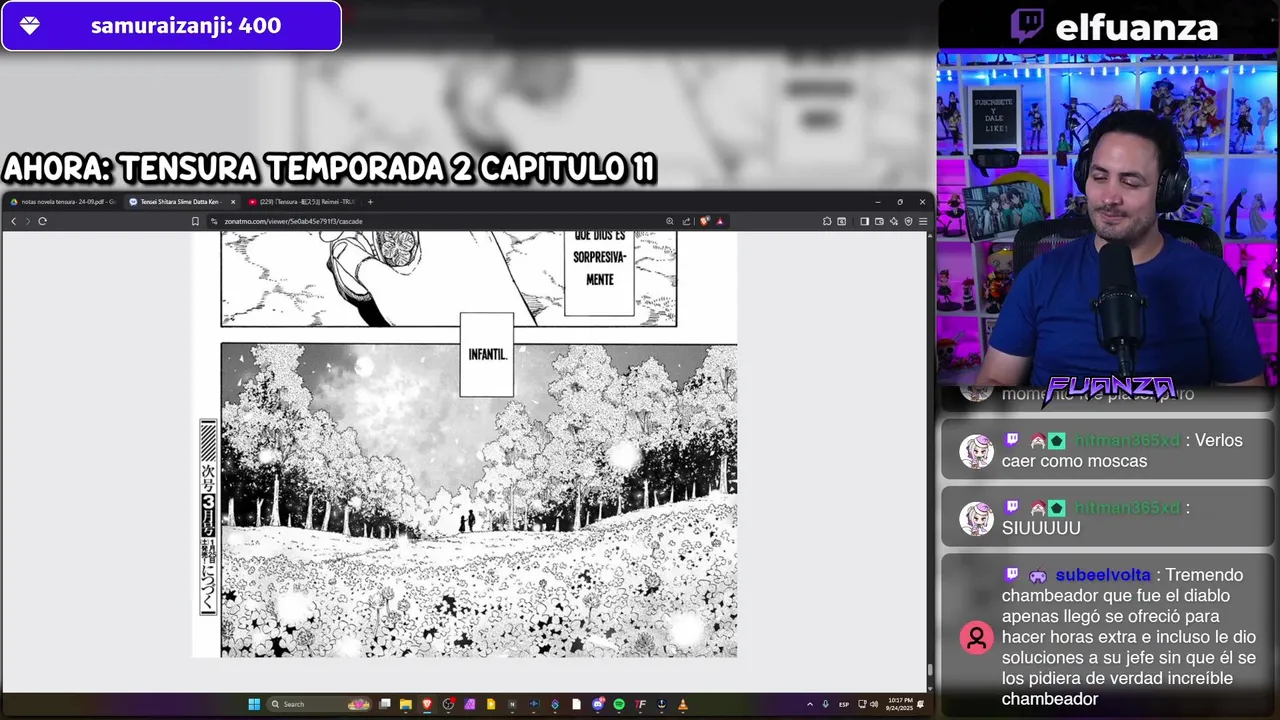
Task: Open Discord from the taskbar
Action: (598, 704)
